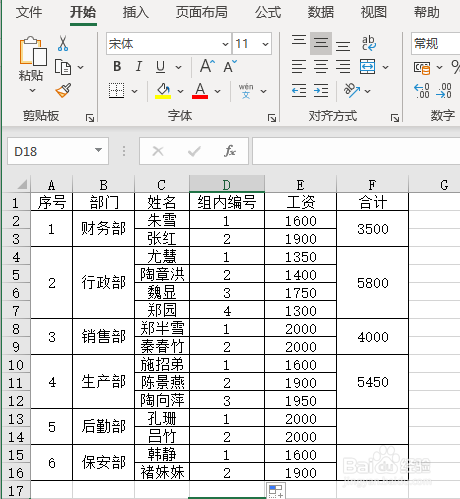Viewport: 460px width, 499px height.
Task: Click the name cell 陶章洪
Action: point(162,274)
